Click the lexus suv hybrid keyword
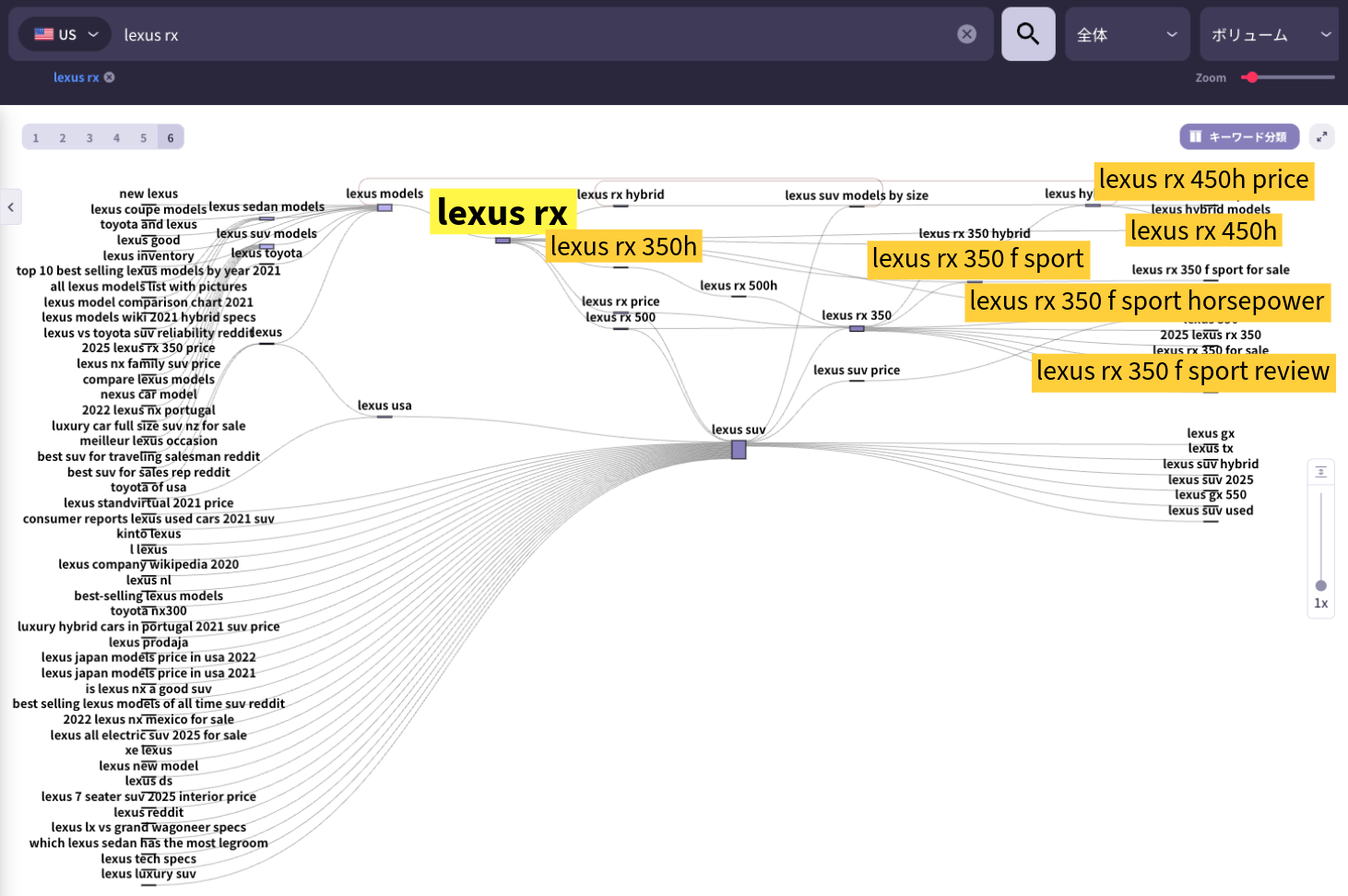The image size is (1348, 896). pyautogui.click(x=1211, y=464)
